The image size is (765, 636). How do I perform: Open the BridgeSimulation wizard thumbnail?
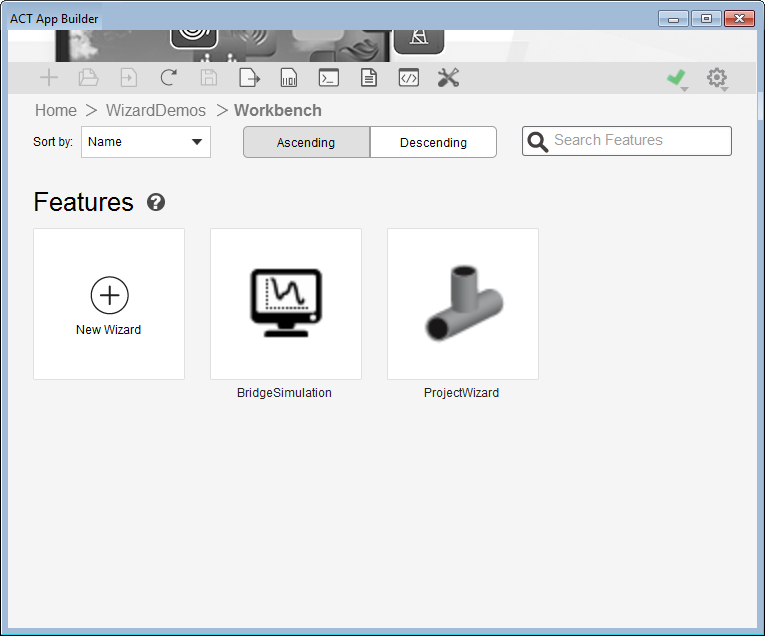pos(286,304)
